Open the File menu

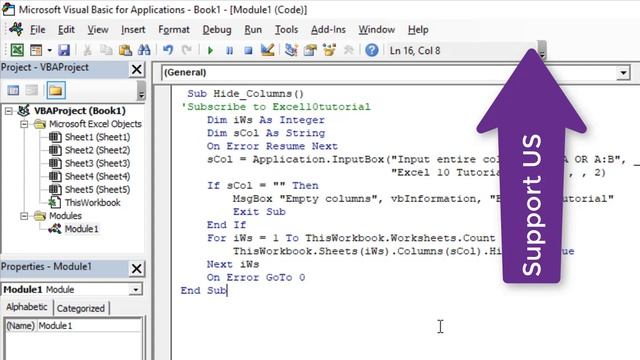click(38, 30)
